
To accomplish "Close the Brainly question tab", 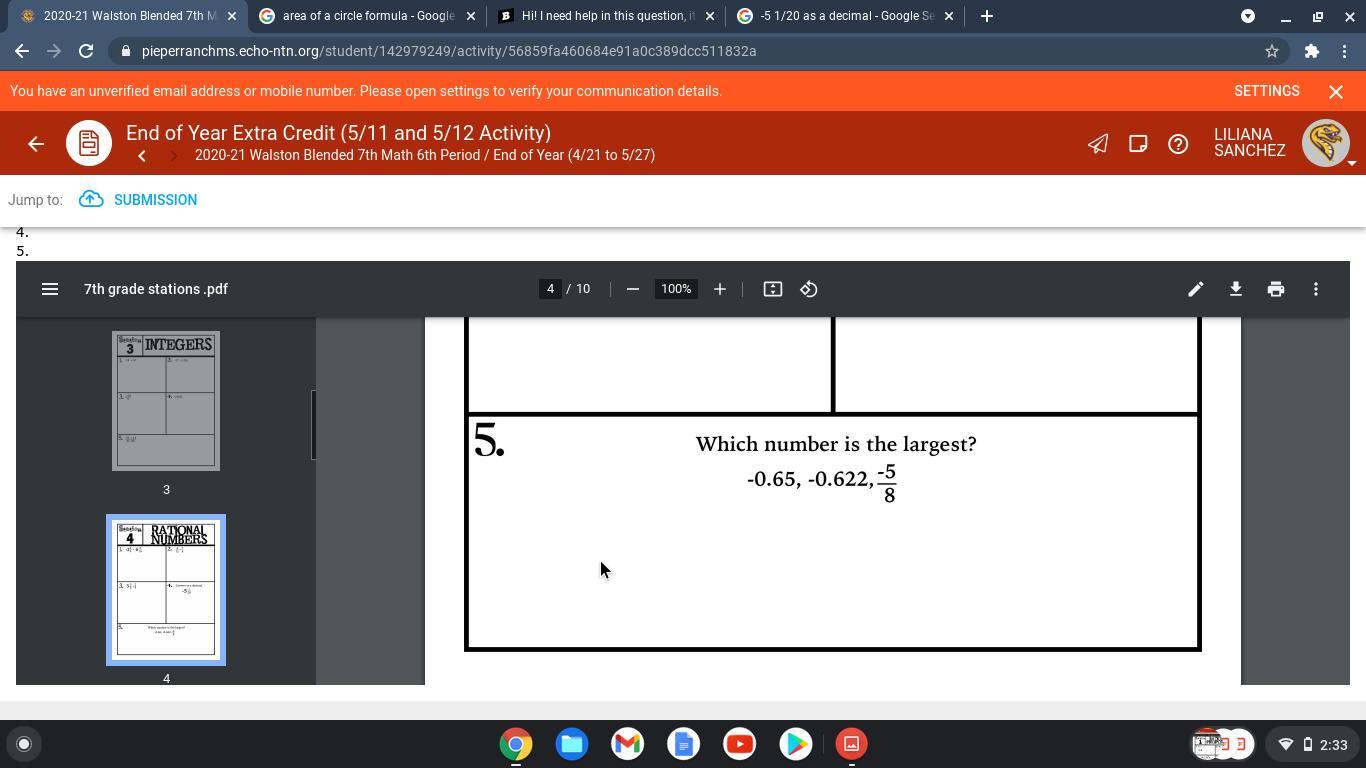I will click(x=710, y=16).
